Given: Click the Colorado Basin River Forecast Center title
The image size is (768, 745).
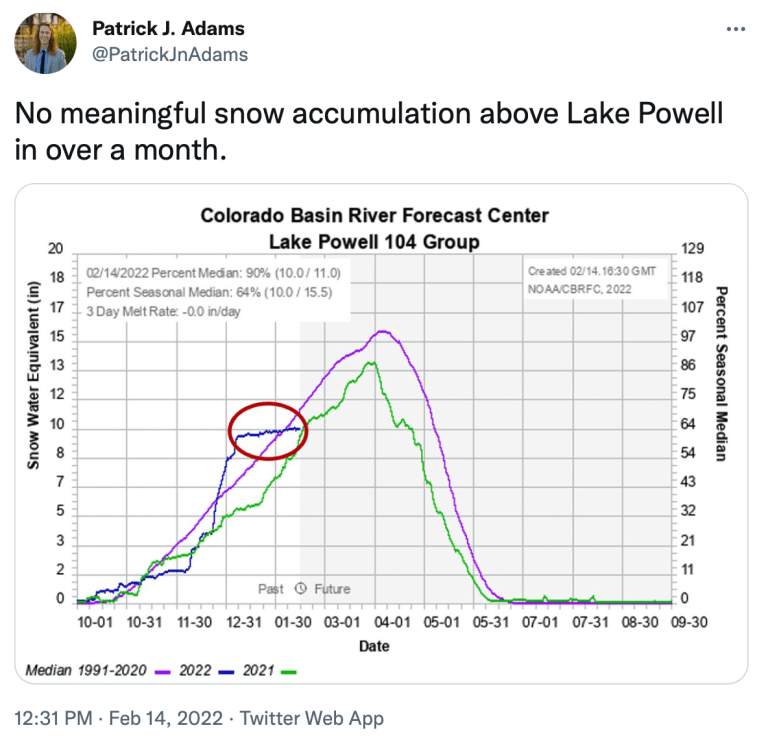Looking at the screenshot, I should pyautogui.click(x=374, y=215).
